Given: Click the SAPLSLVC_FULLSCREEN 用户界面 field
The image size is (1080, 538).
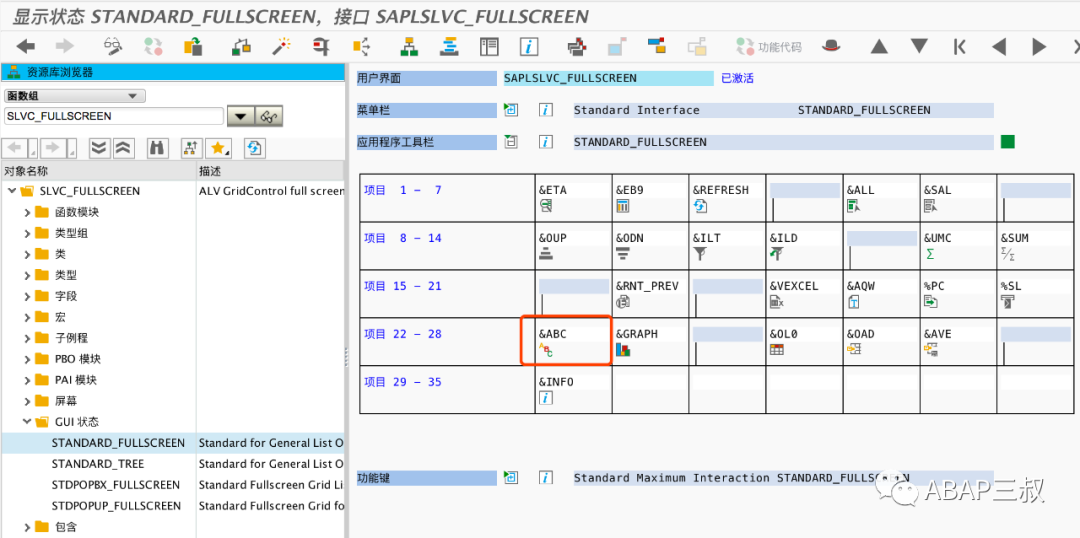Looking at the screenshot, I should tap(608, 79).
